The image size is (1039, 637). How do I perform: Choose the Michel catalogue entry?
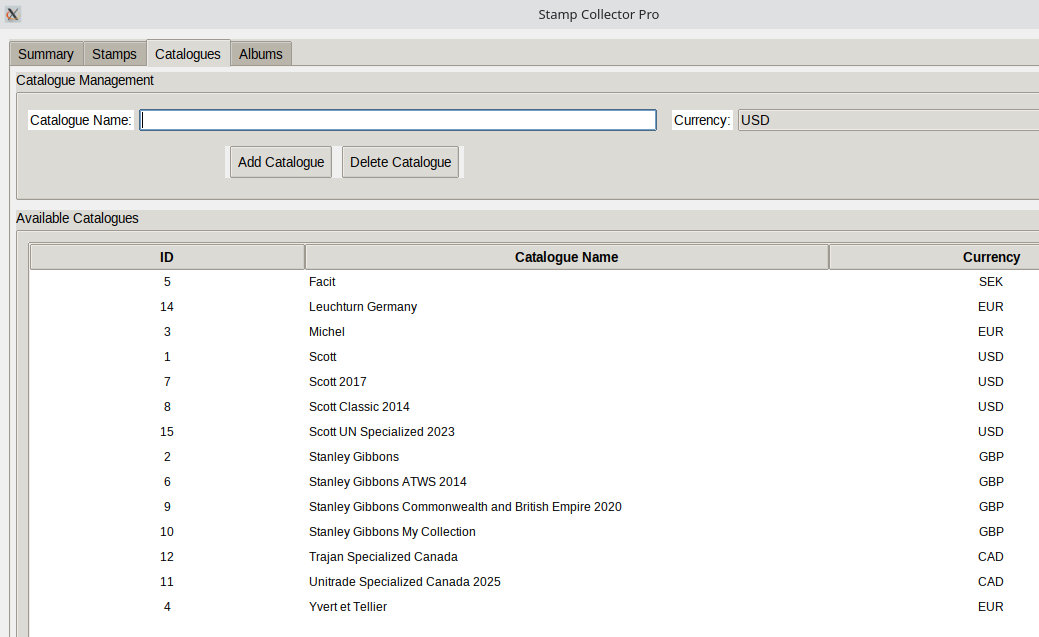[327, 332]
